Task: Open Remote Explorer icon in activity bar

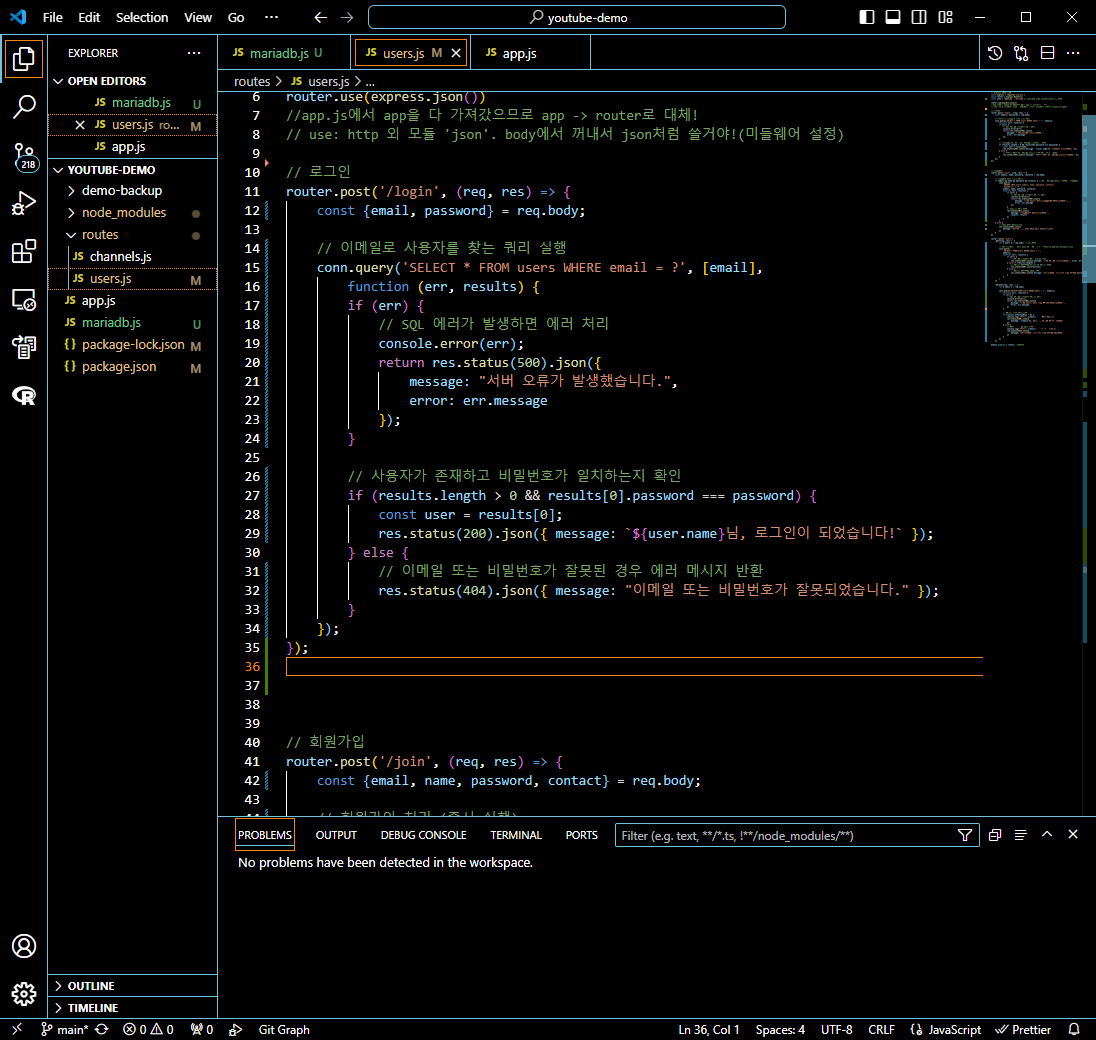Action: tap(24, 300)
